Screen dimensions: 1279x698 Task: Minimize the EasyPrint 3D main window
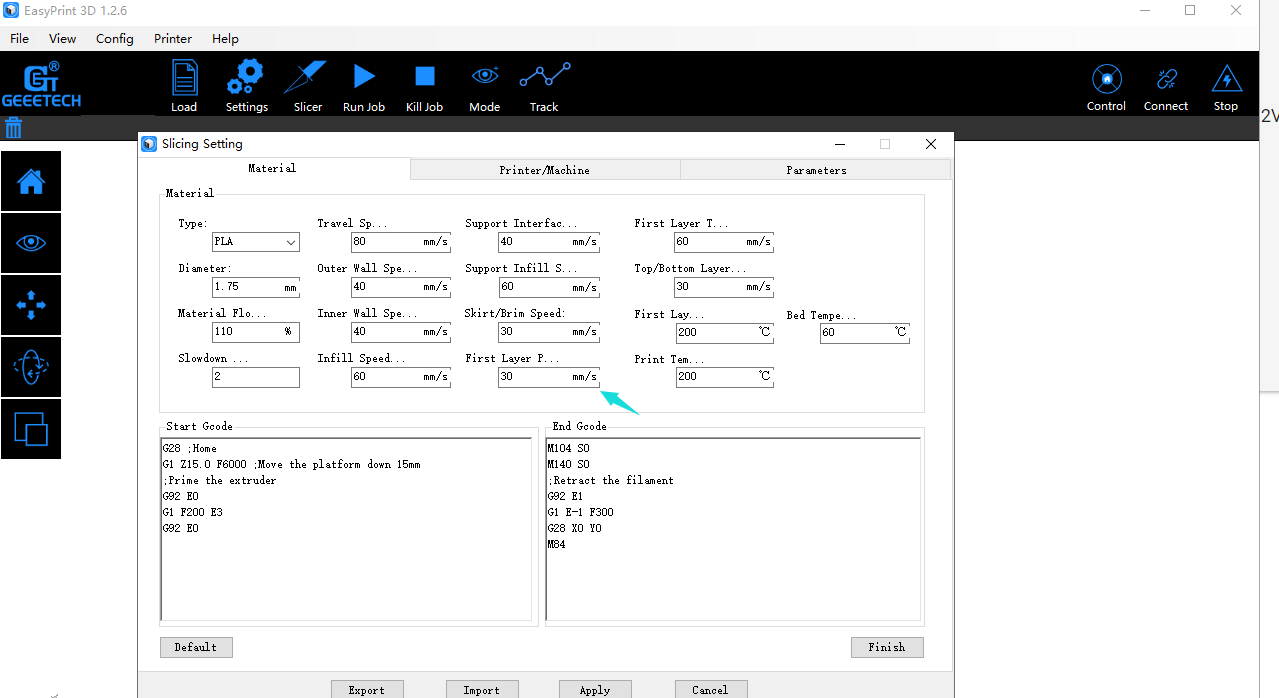click(x=1145, y=11)
